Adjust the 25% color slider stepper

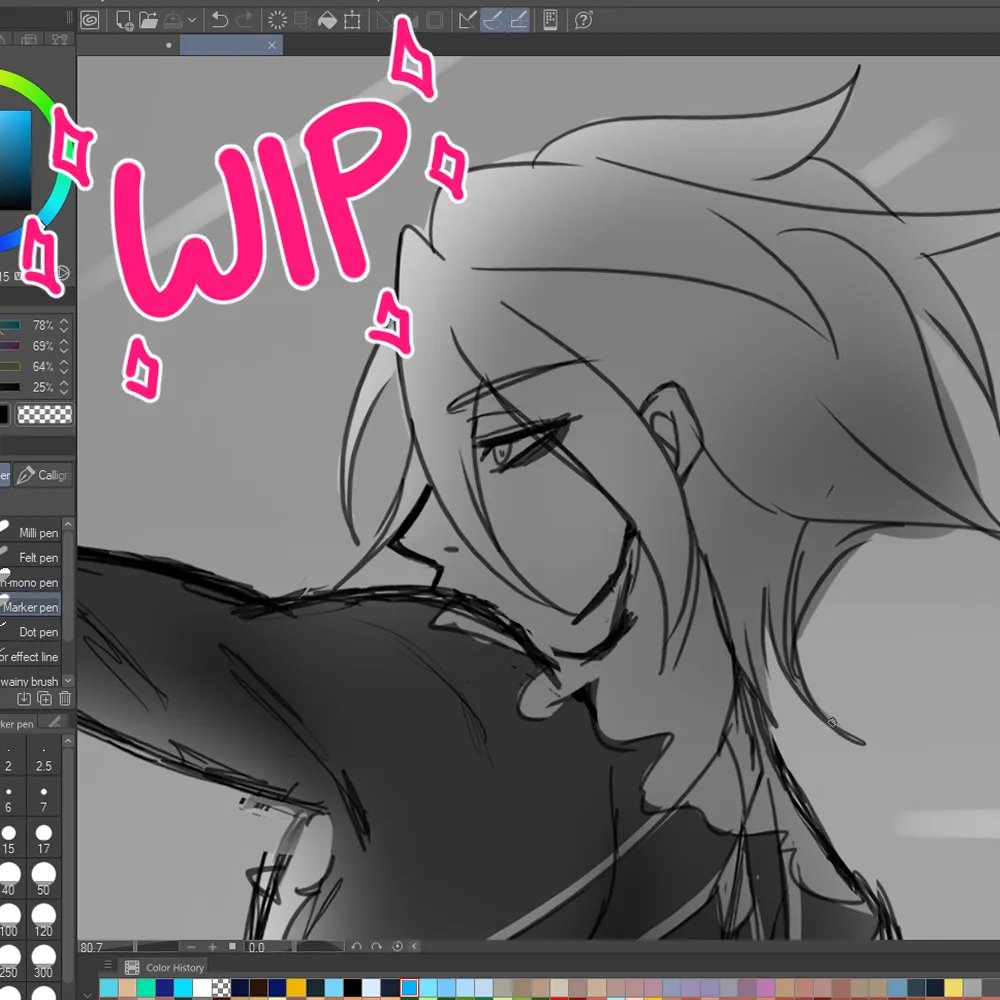64,387
